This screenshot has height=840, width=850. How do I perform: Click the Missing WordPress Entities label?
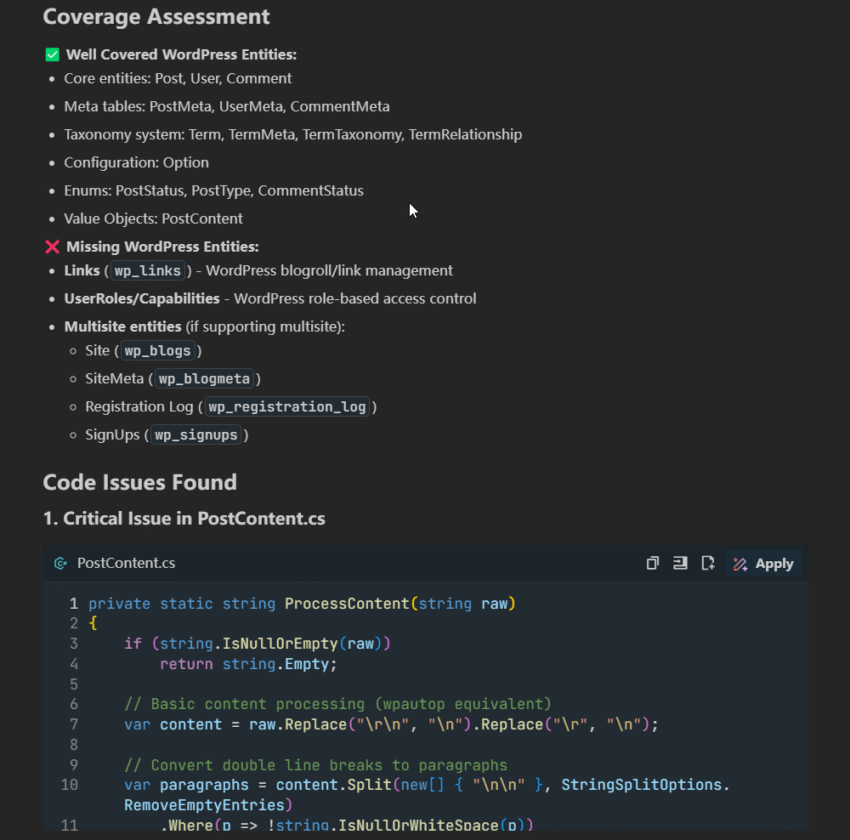point(162,247)
